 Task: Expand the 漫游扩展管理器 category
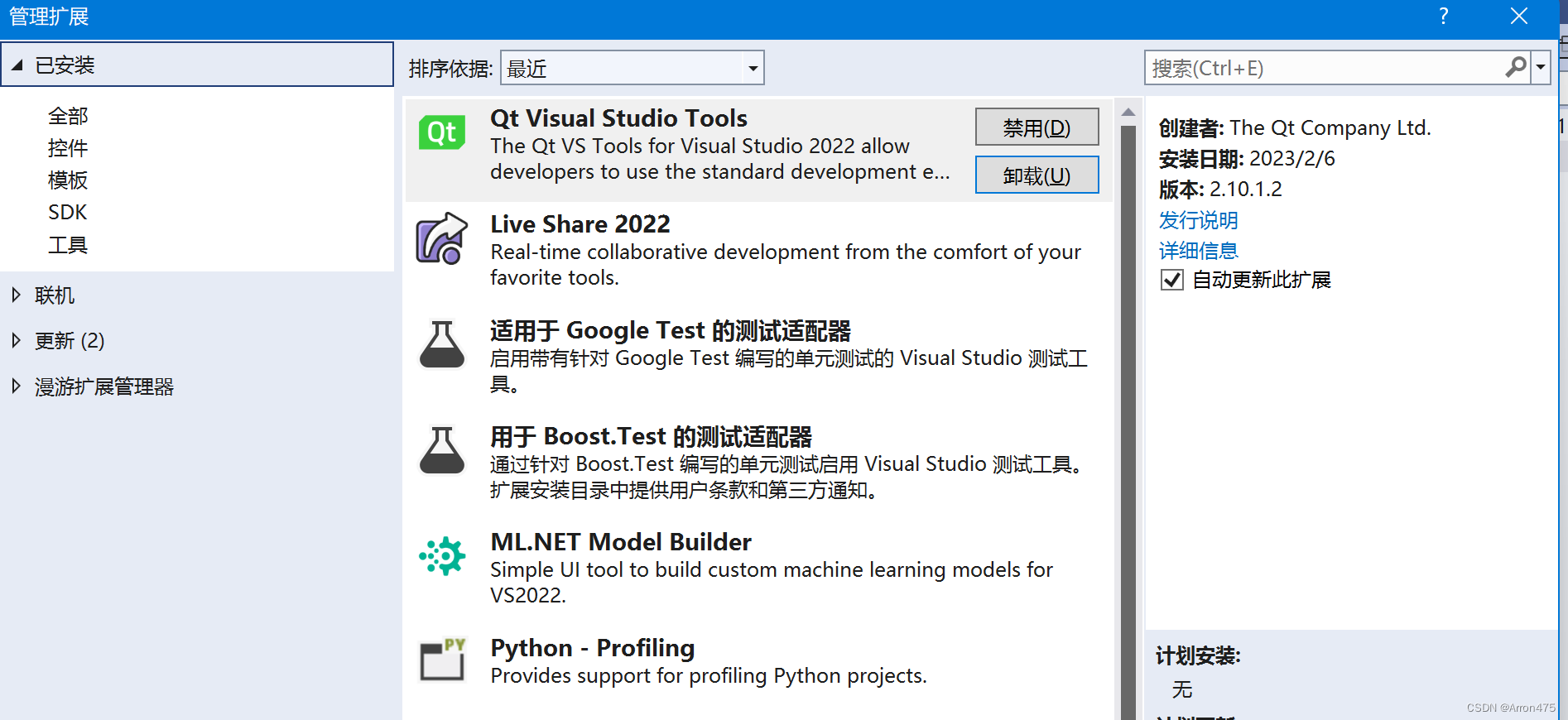point(16,386)
